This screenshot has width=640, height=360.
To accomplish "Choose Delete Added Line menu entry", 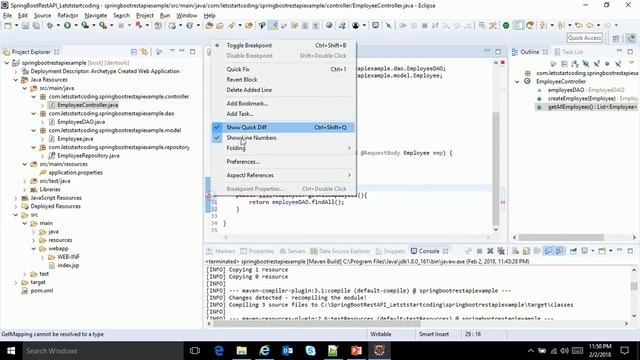I will pos(283,90).
